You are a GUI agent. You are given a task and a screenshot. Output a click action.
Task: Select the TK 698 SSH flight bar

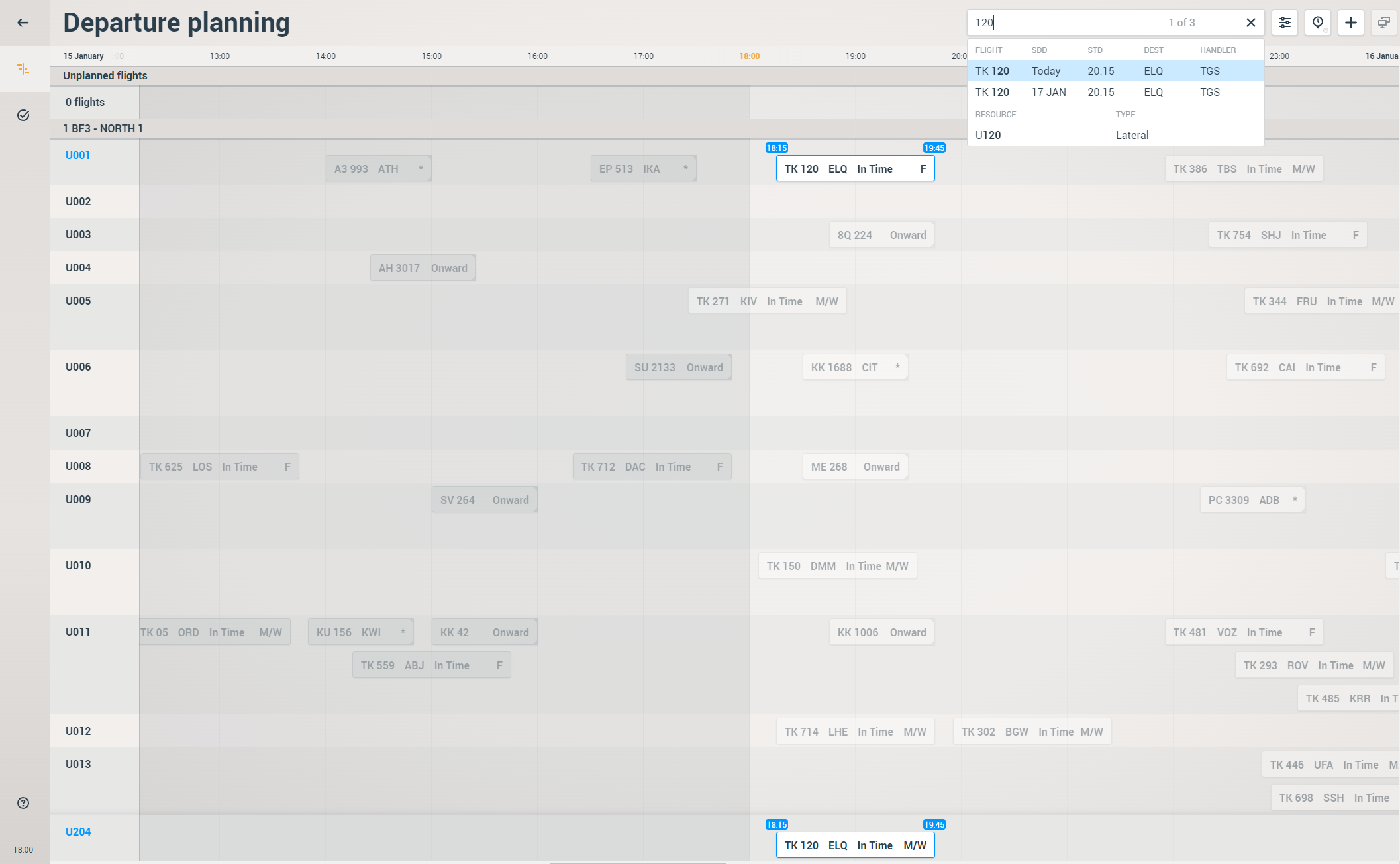coord(1336,798)
